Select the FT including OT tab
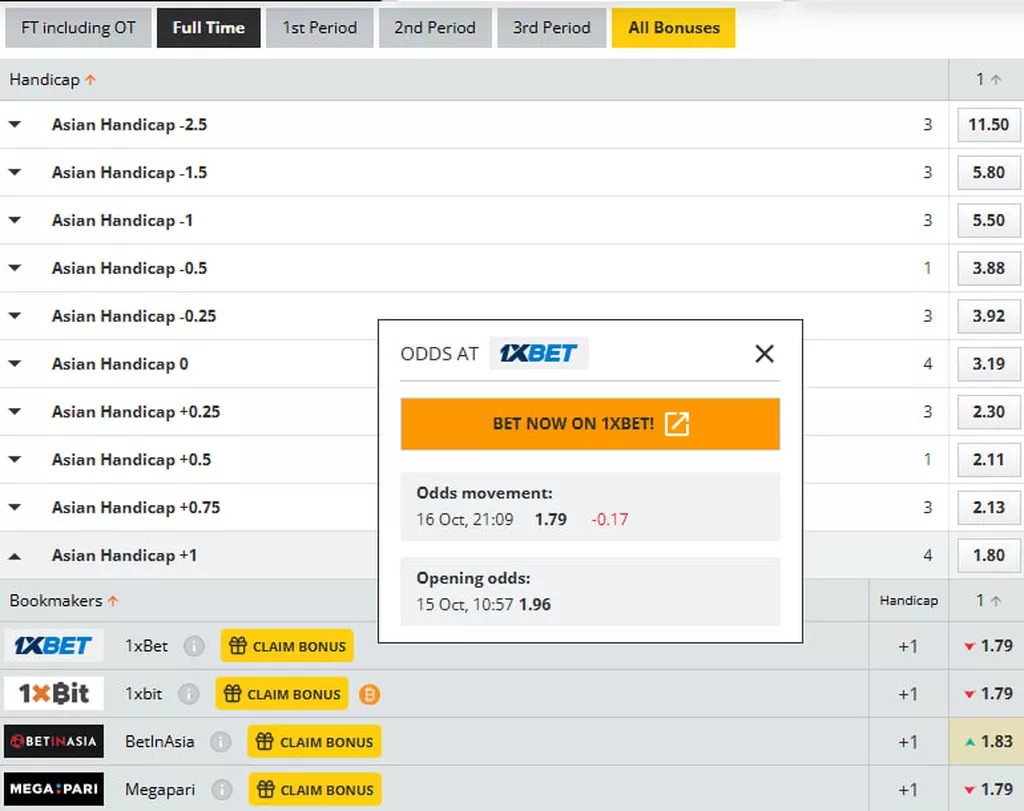Screen dimensions: 1024x811 click(78, 28)
